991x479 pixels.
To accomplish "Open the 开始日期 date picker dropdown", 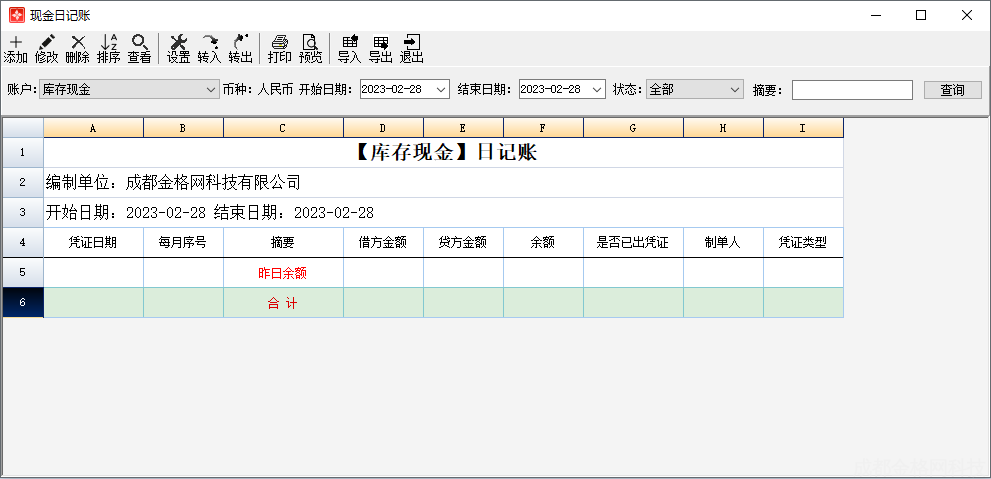I will tap(442, 90).
